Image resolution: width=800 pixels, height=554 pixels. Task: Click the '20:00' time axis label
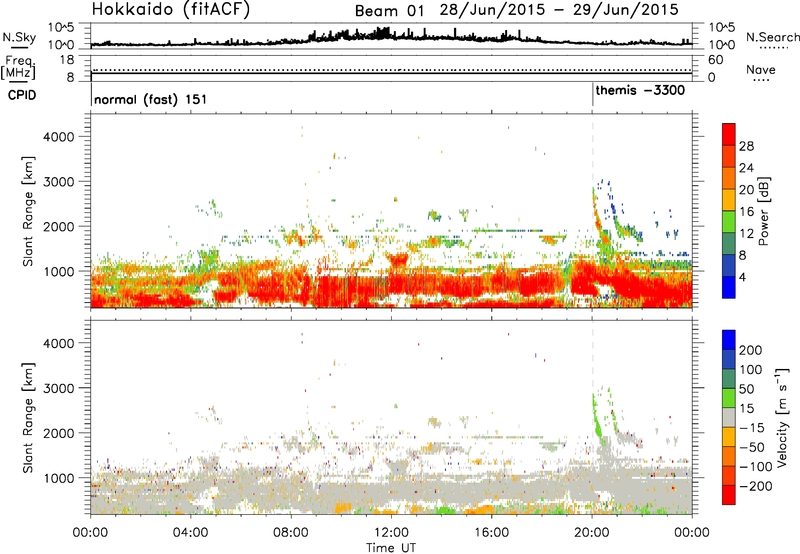[x=592, y=533]
